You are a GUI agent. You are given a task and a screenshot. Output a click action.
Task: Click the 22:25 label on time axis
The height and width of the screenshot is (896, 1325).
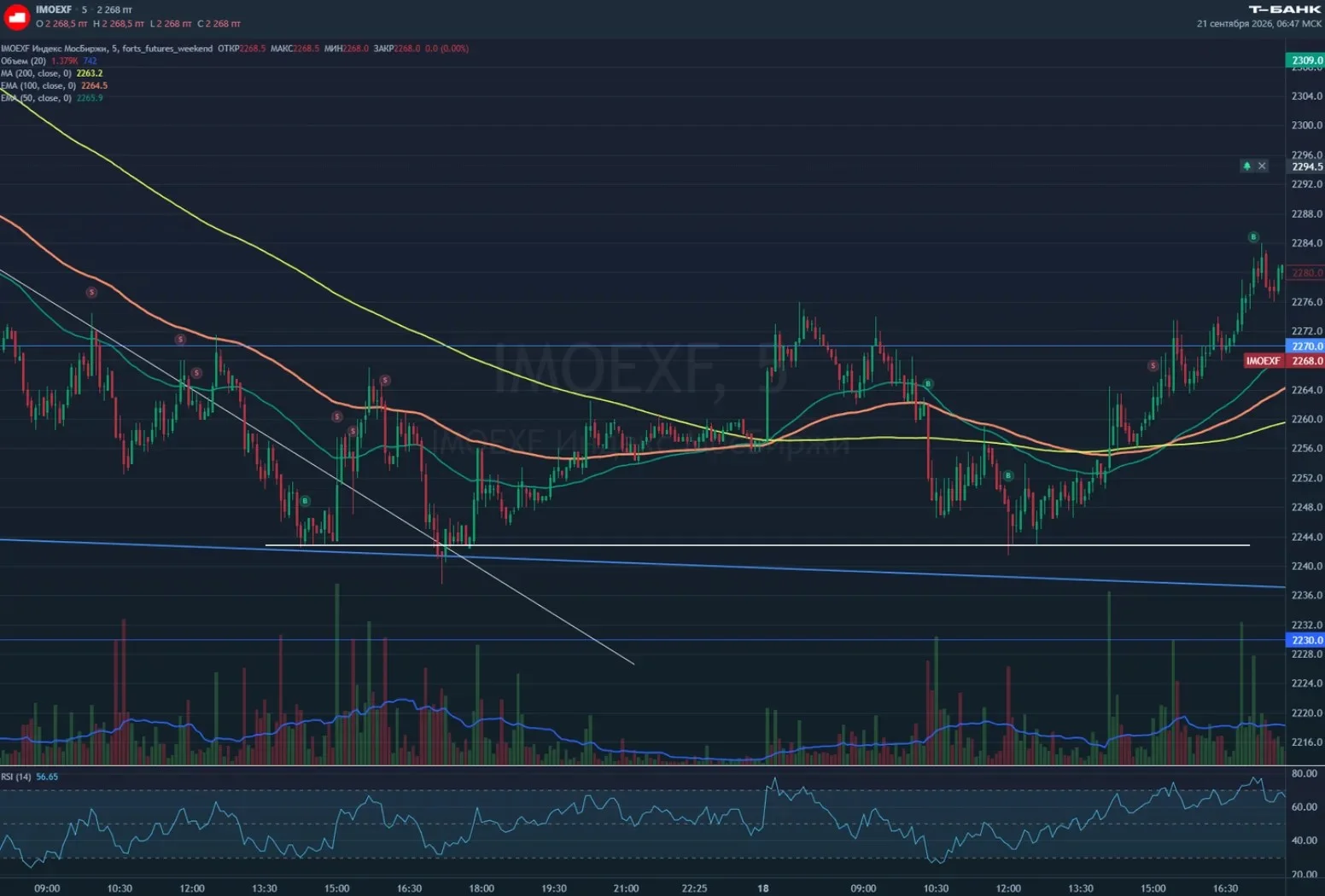694,888
